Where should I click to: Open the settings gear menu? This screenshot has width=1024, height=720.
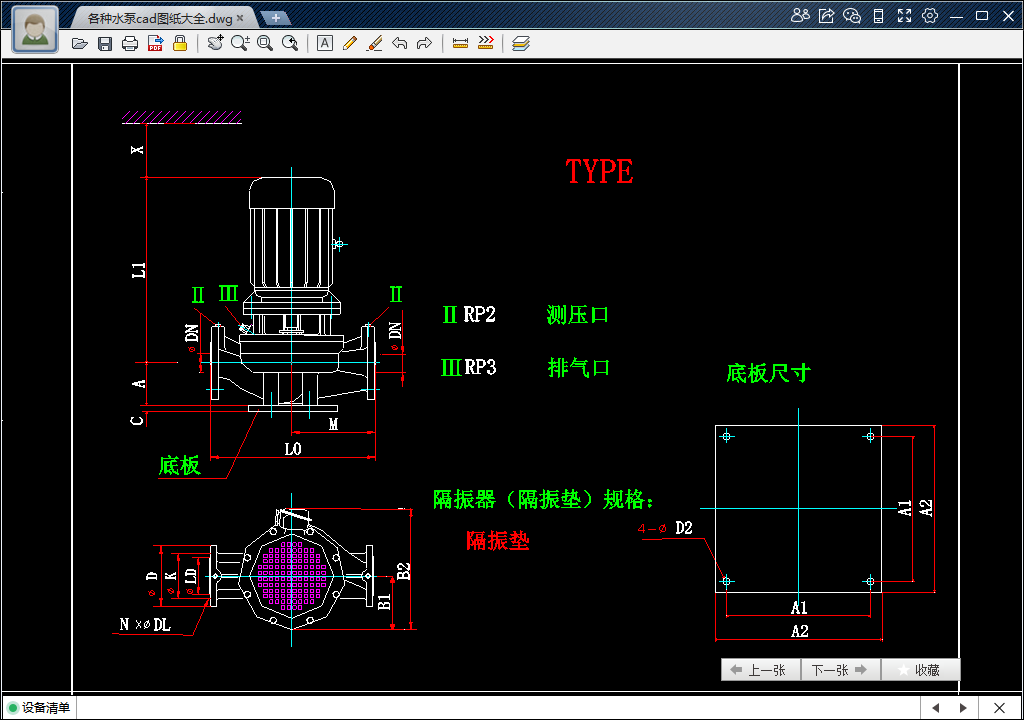(930, 16)
